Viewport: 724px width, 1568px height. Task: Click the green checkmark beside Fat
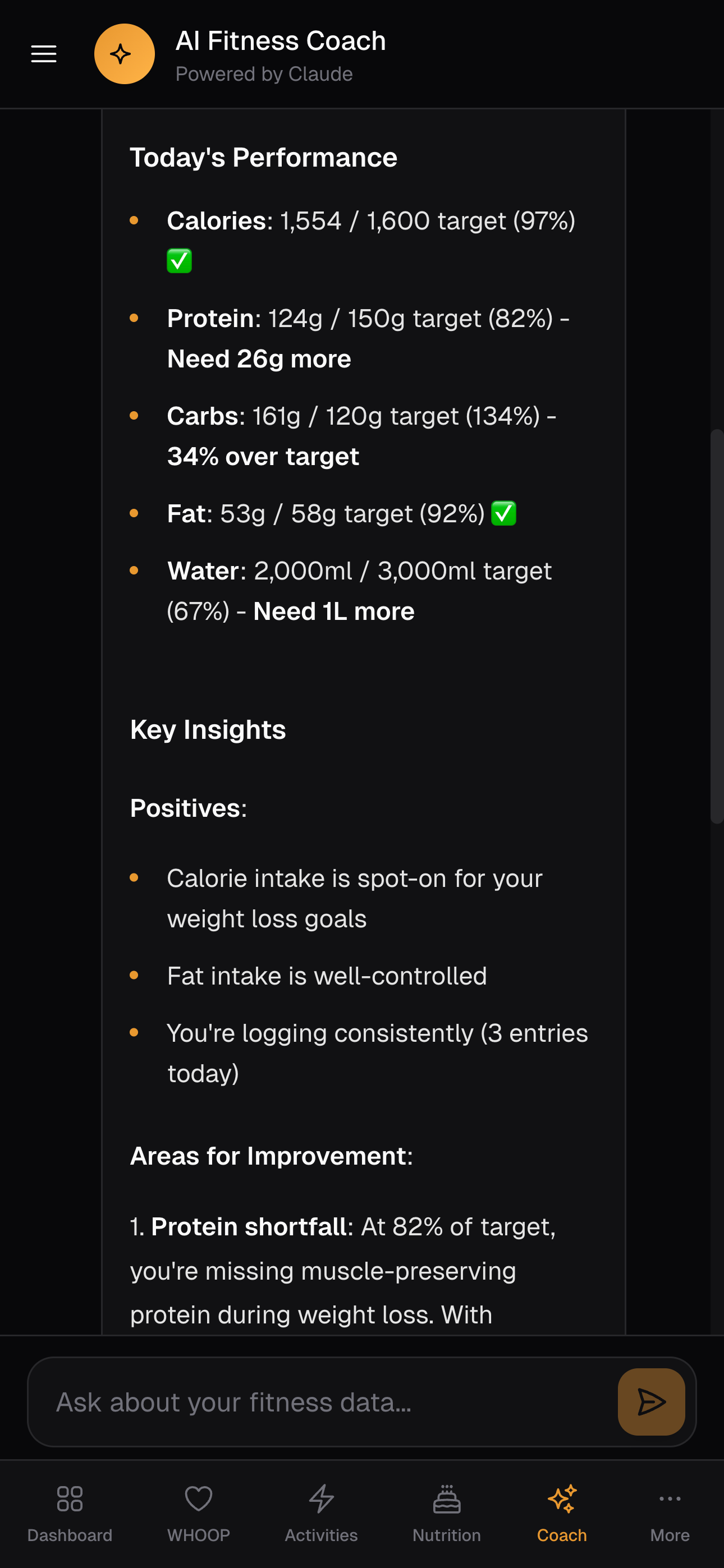(503, 513)
